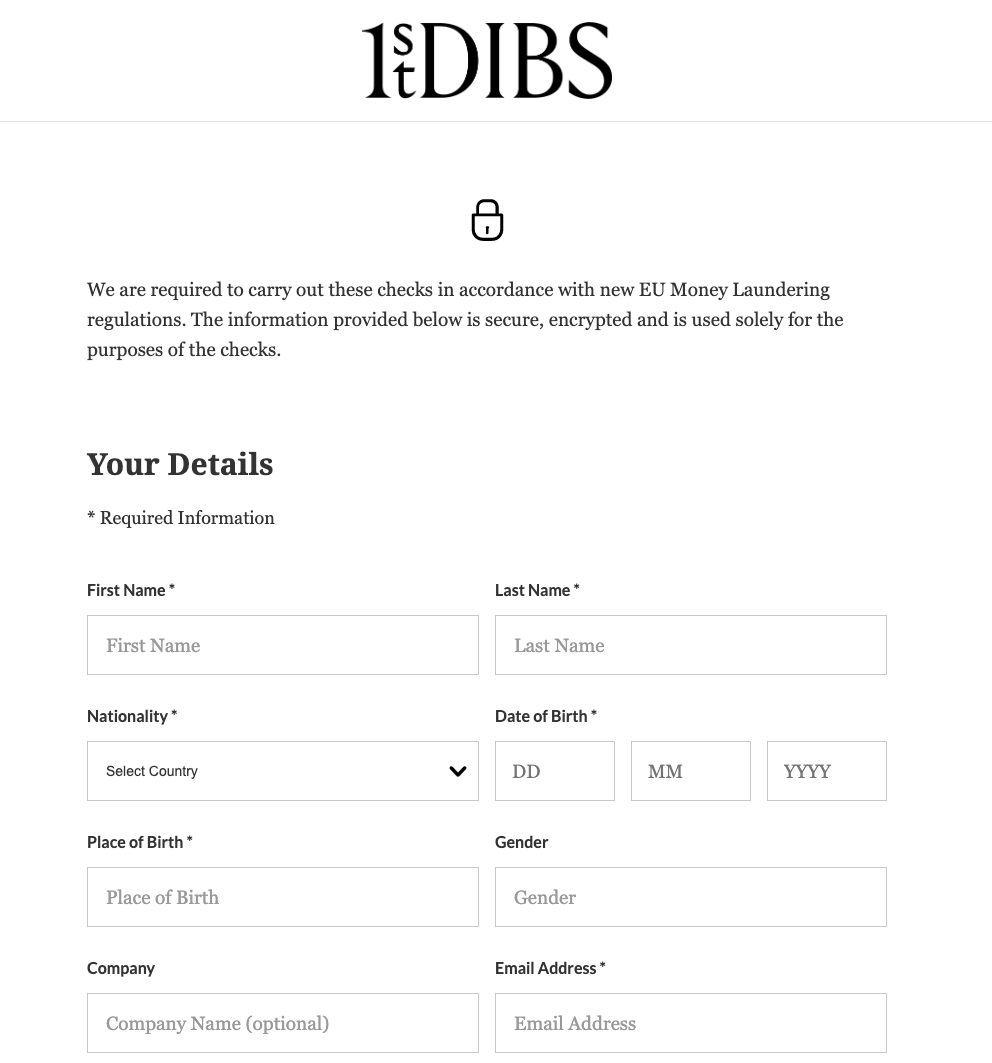Click the Required Information note text
The width and height of the screenshot is (992, 1063).
(180, 518)
